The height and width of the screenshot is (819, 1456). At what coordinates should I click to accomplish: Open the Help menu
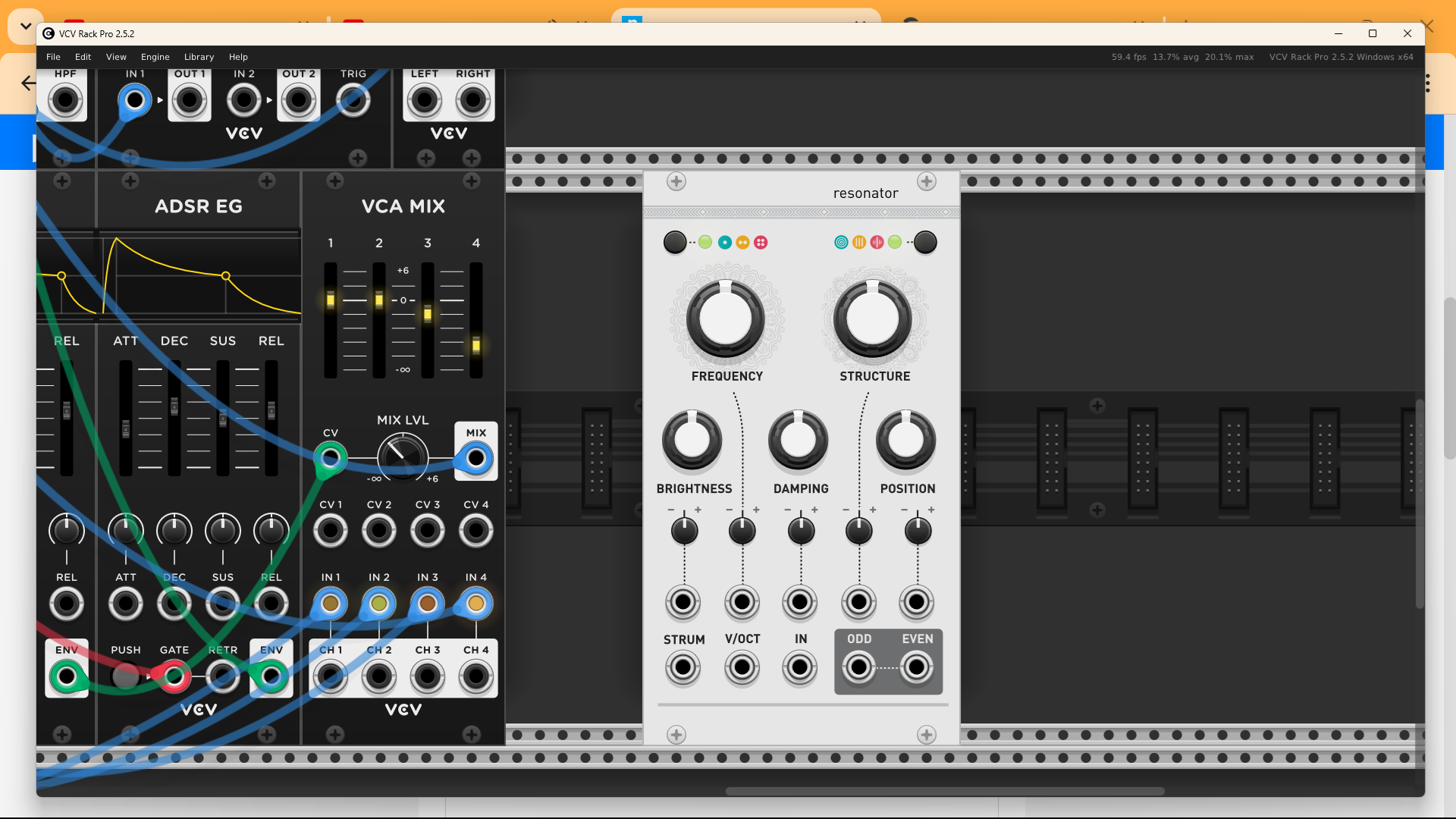pos(238,57)
